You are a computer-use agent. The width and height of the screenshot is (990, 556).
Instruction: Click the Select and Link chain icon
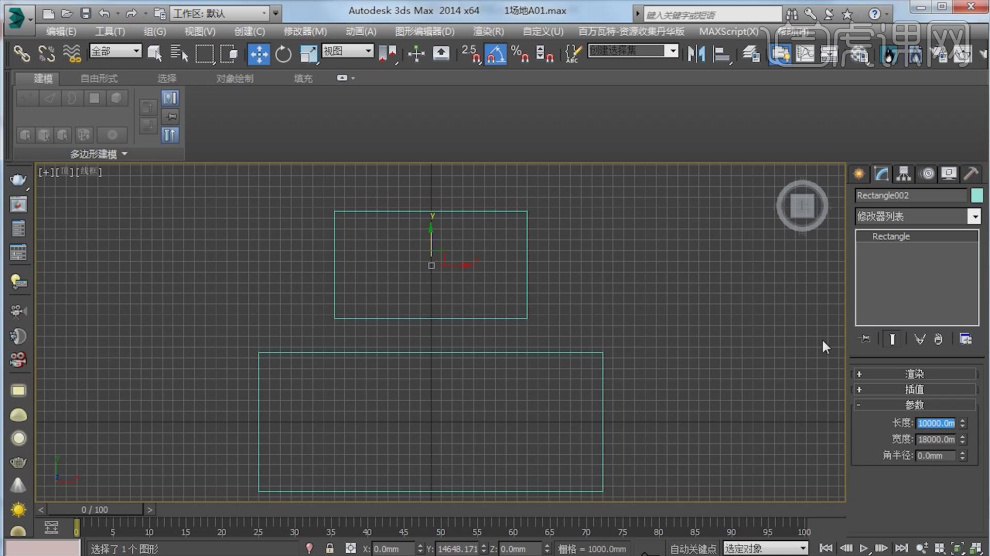click(21, 54)
